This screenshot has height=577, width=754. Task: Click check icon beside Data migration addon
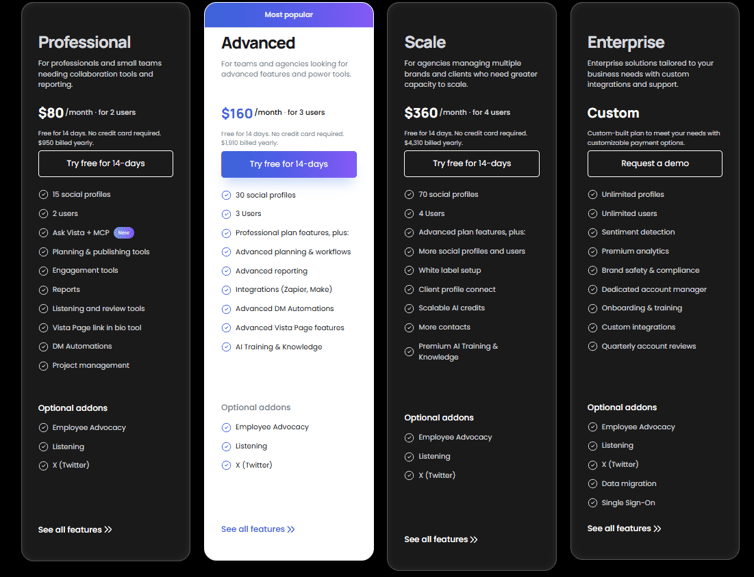pyautogui.click(x=592, y=484)
